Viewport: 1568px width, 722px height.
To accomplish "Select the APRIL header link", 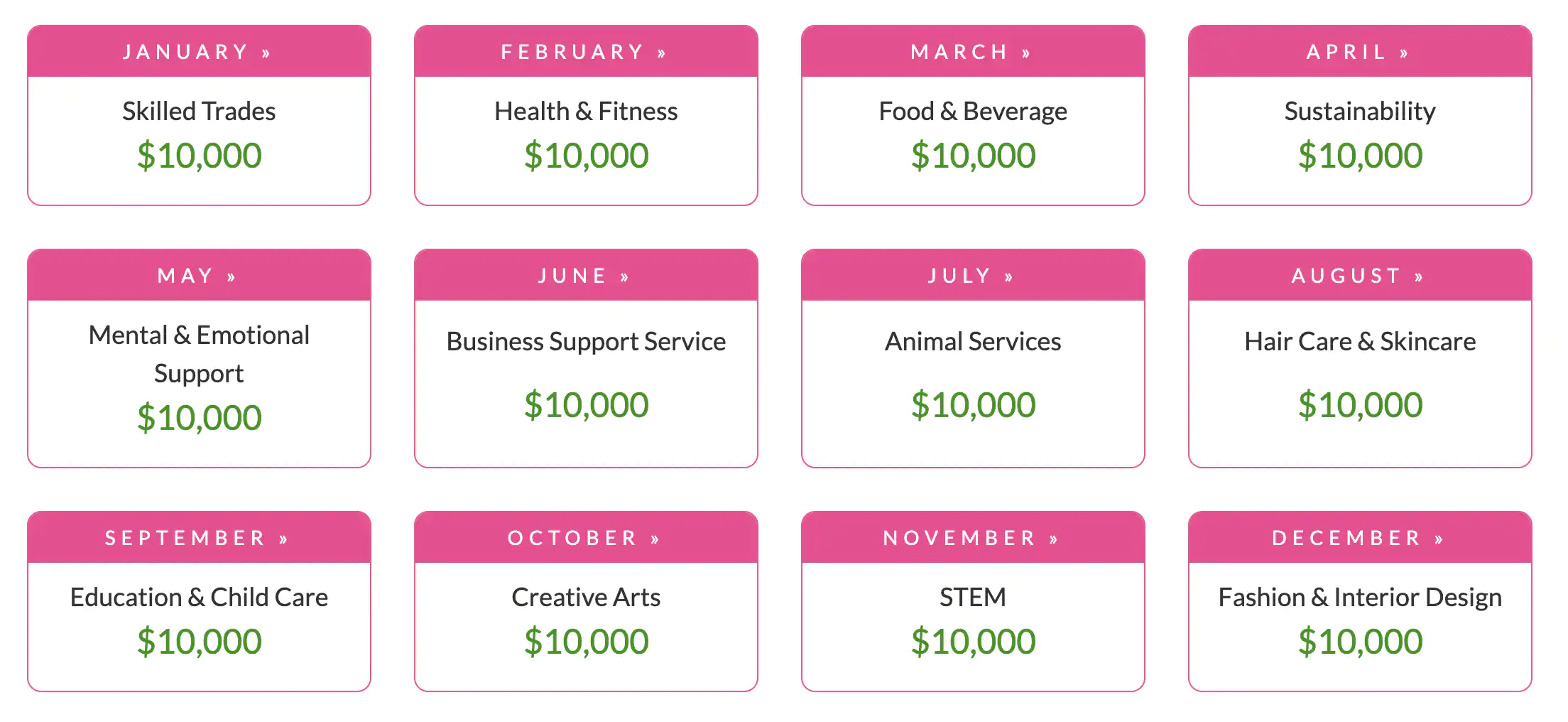I will [1358, 52].
